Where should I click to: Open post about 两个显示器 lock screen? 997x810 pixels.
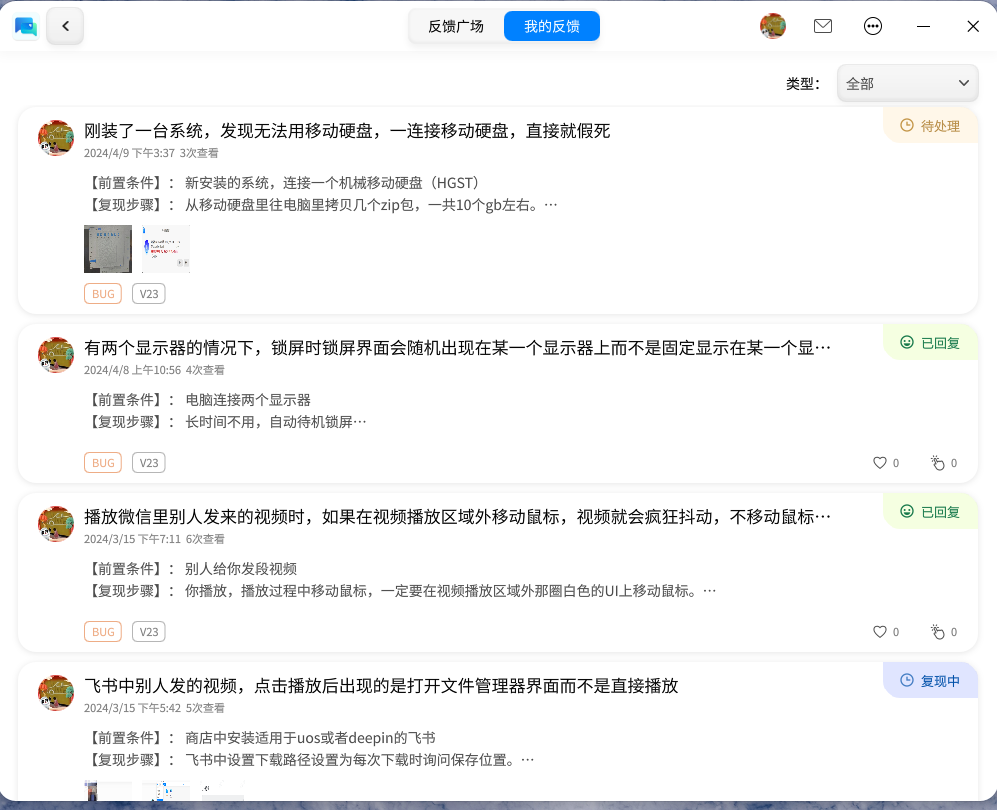457,348
